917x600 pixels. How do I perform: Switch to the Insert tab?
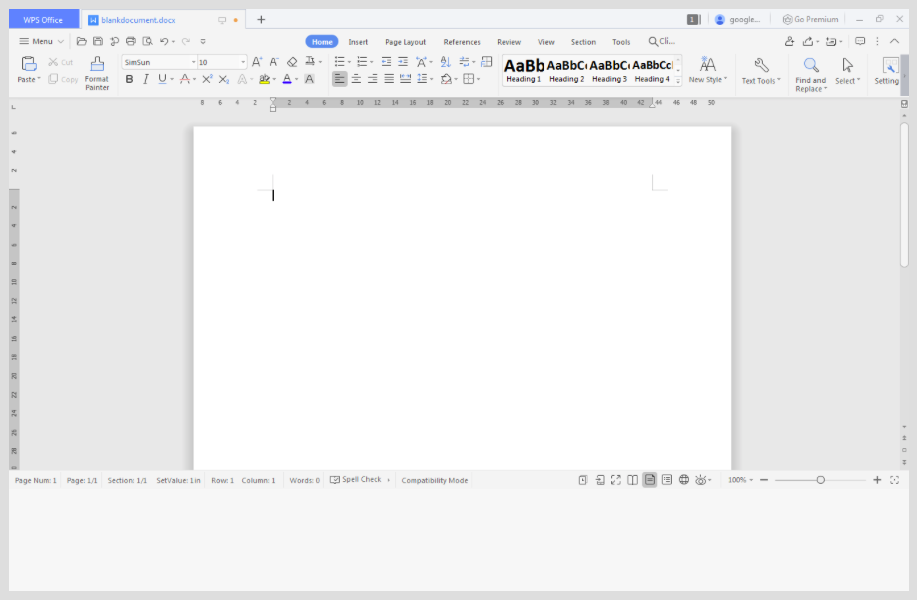(358, 42)
